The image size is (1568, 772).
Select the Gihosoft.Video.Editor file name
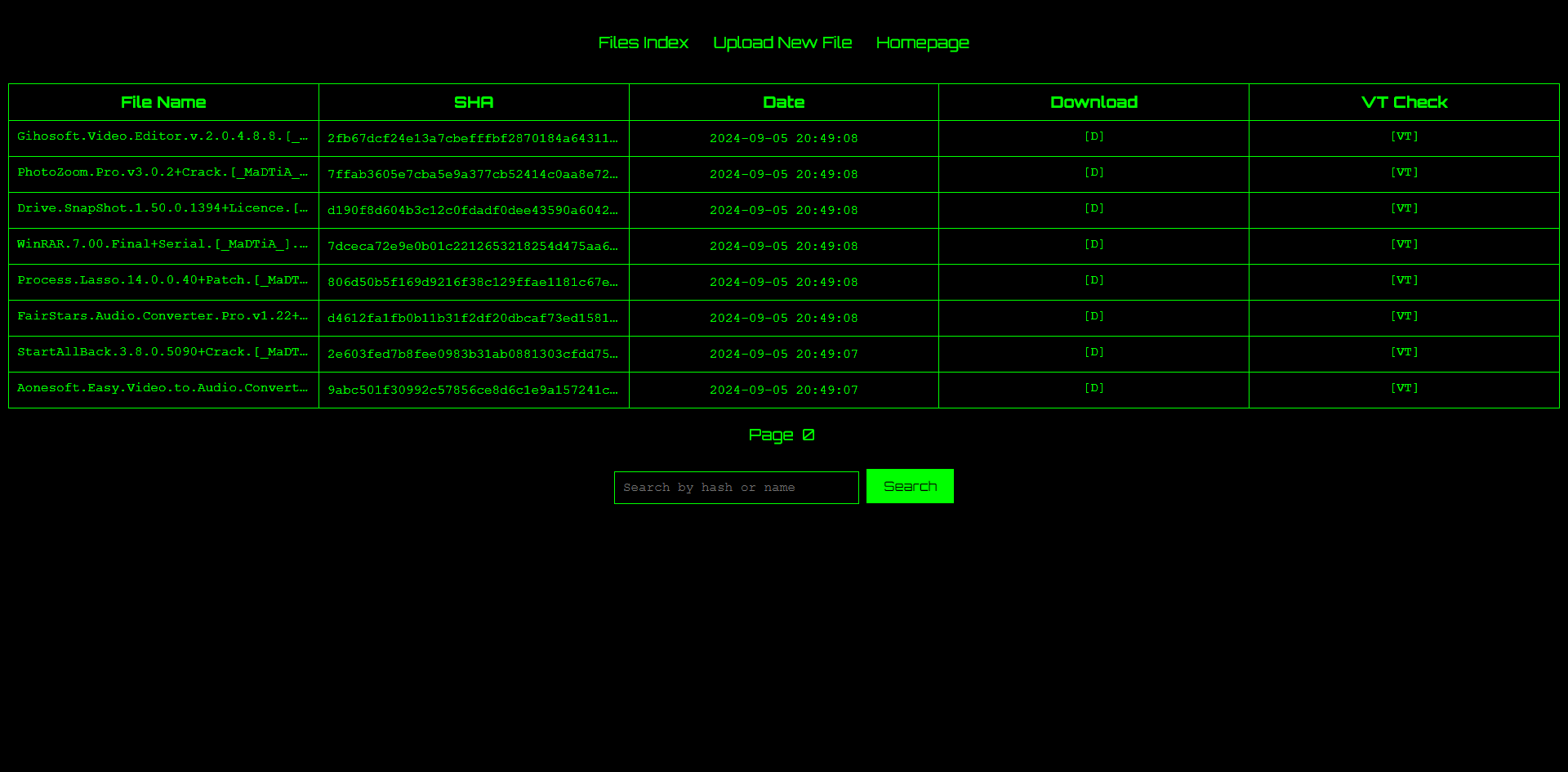[x=163, y=136]
